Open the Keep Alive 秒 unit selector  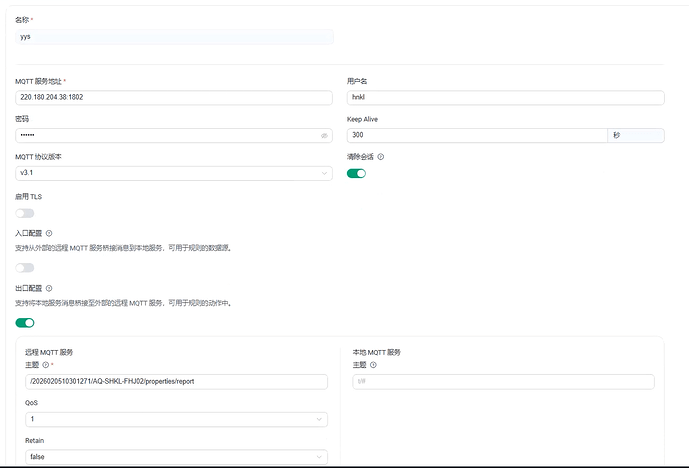635,135
